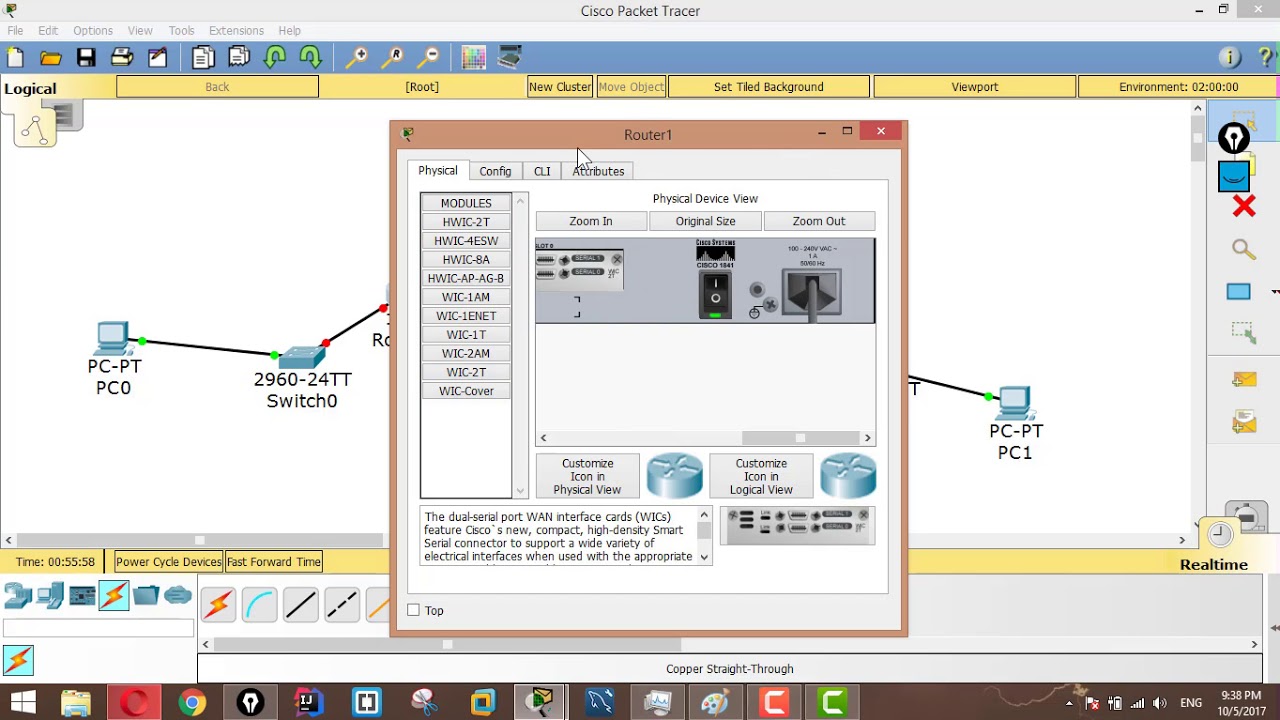This screenshot has width=1280, height=720.
Task: Click Set Tiled Background button
Action: tap(769, 87)
